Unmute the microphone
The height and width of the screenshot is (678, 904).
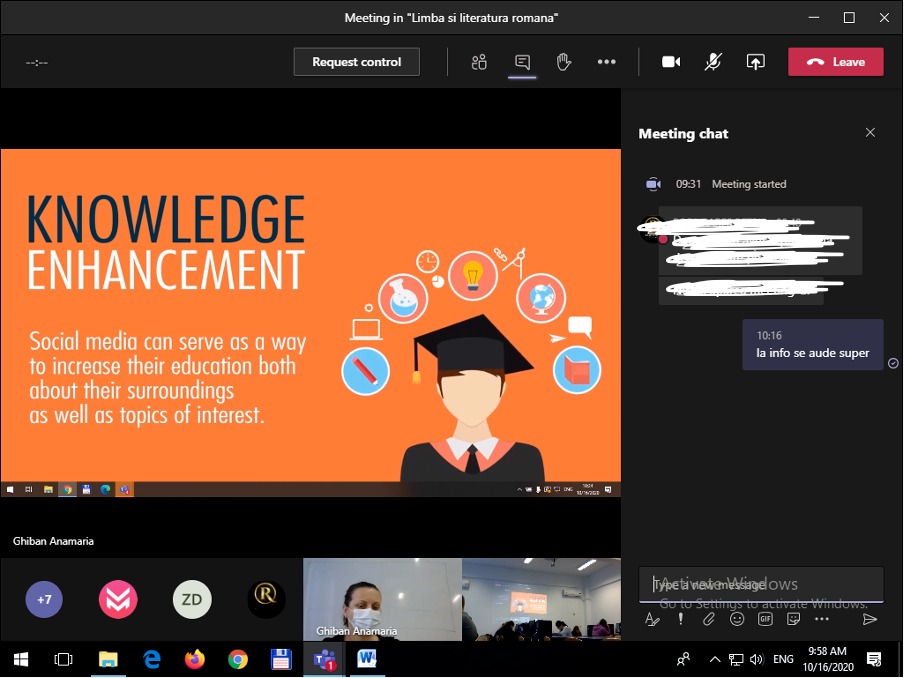(713, 62)
